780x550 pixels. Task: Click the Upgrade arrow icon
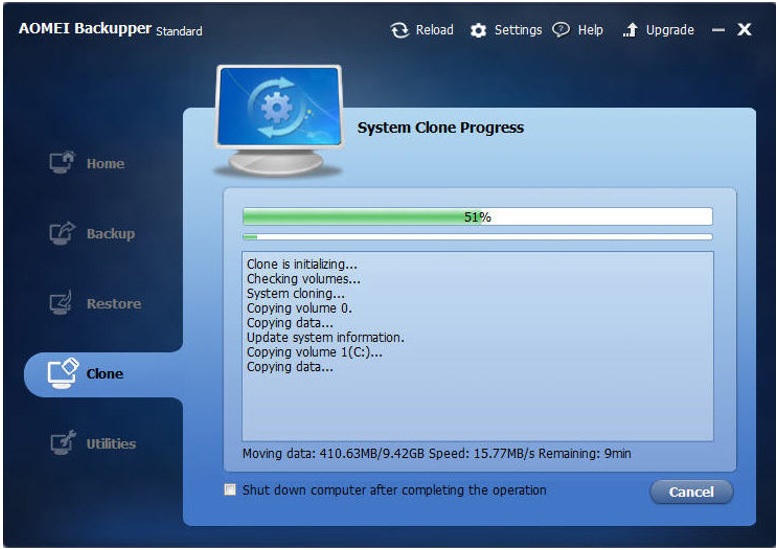(630, 30)
